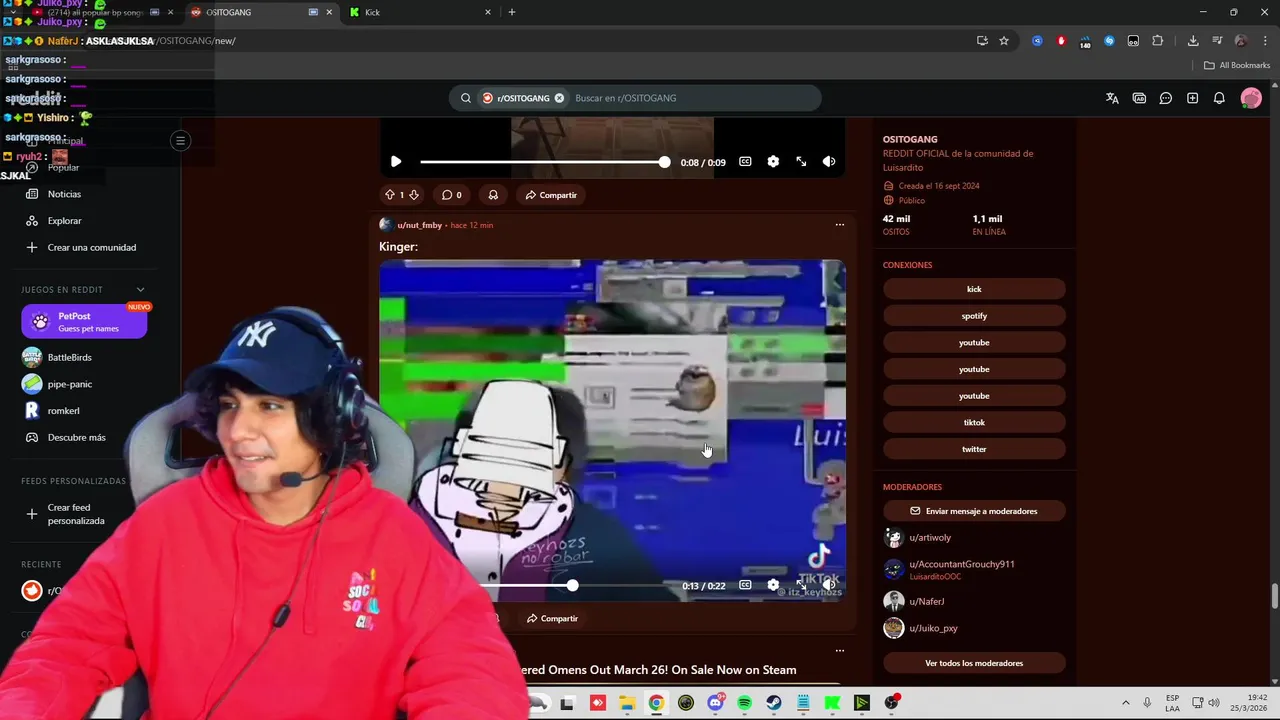
Task: Click Descubre más games link
Action: coord(76,437)
